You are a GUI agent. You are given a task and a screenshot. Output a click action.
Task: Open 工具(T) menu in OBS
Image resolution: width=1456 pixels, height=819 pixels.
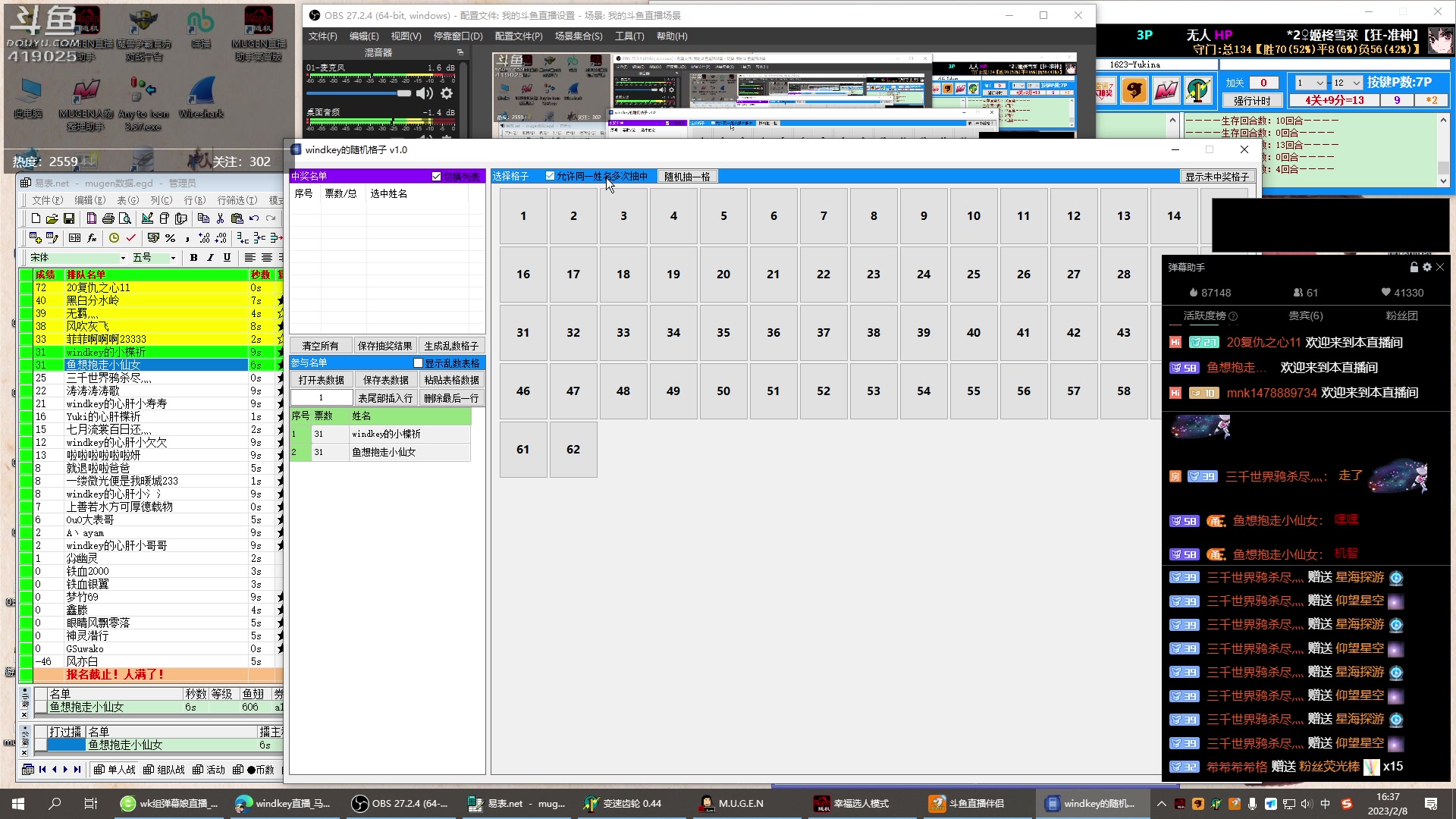click(629, 36)
